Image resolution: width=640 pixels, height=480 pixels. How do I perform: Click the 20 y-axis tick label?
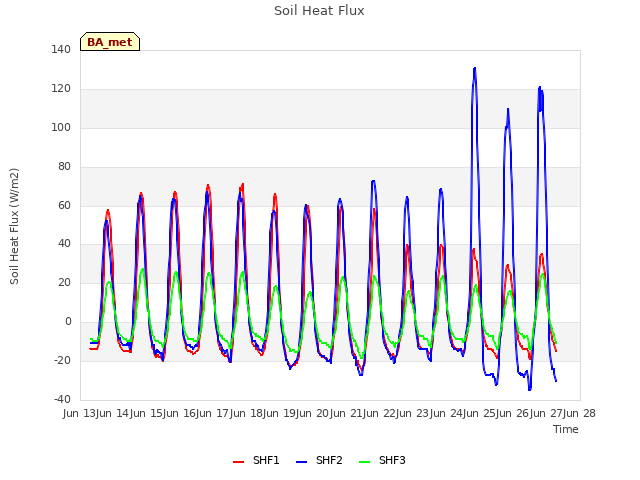point(64,282)
